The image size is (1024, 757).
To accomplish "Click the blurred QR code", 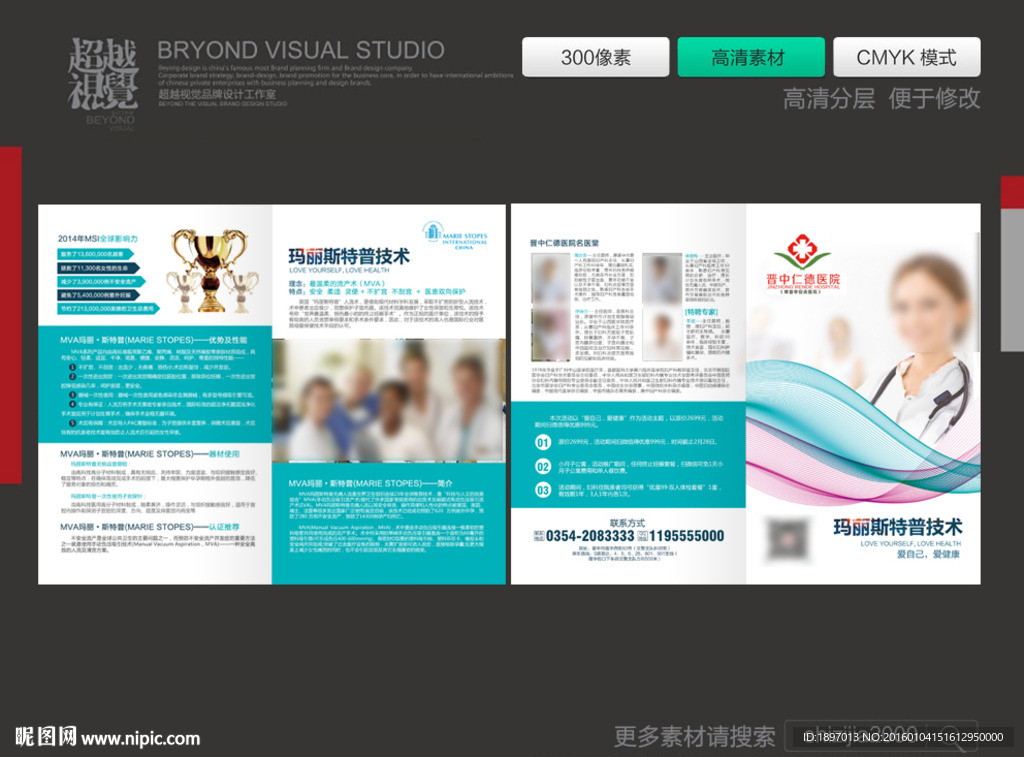I will (x=788, y=540).
